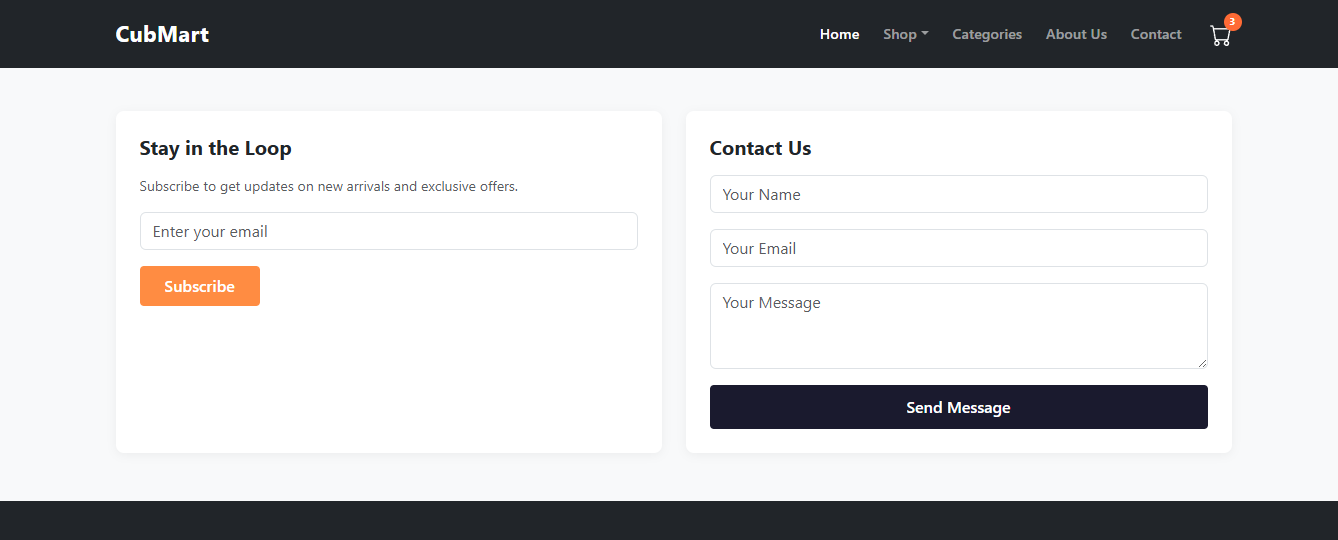
Task: Click the orange Subscribe button
Action: [200, 286]
